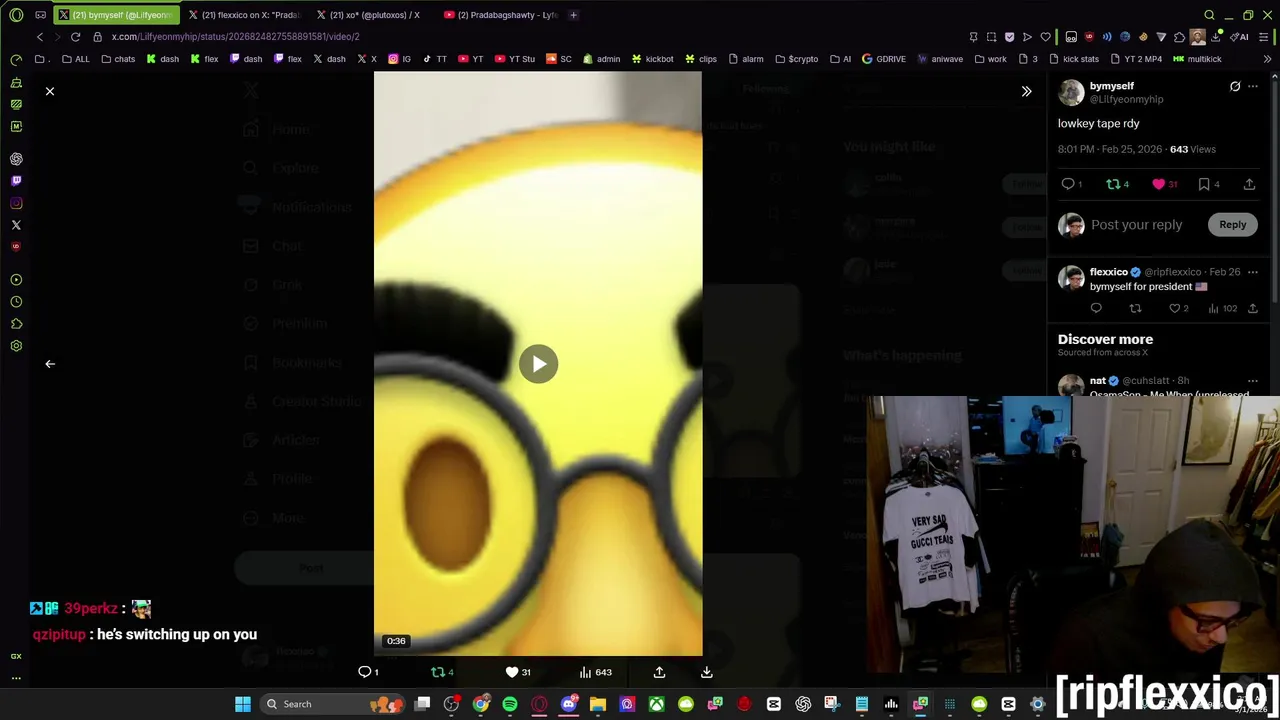Open more options on bymyself's post
Screen dimensions: 1280x720
(x=1253, y=87)
